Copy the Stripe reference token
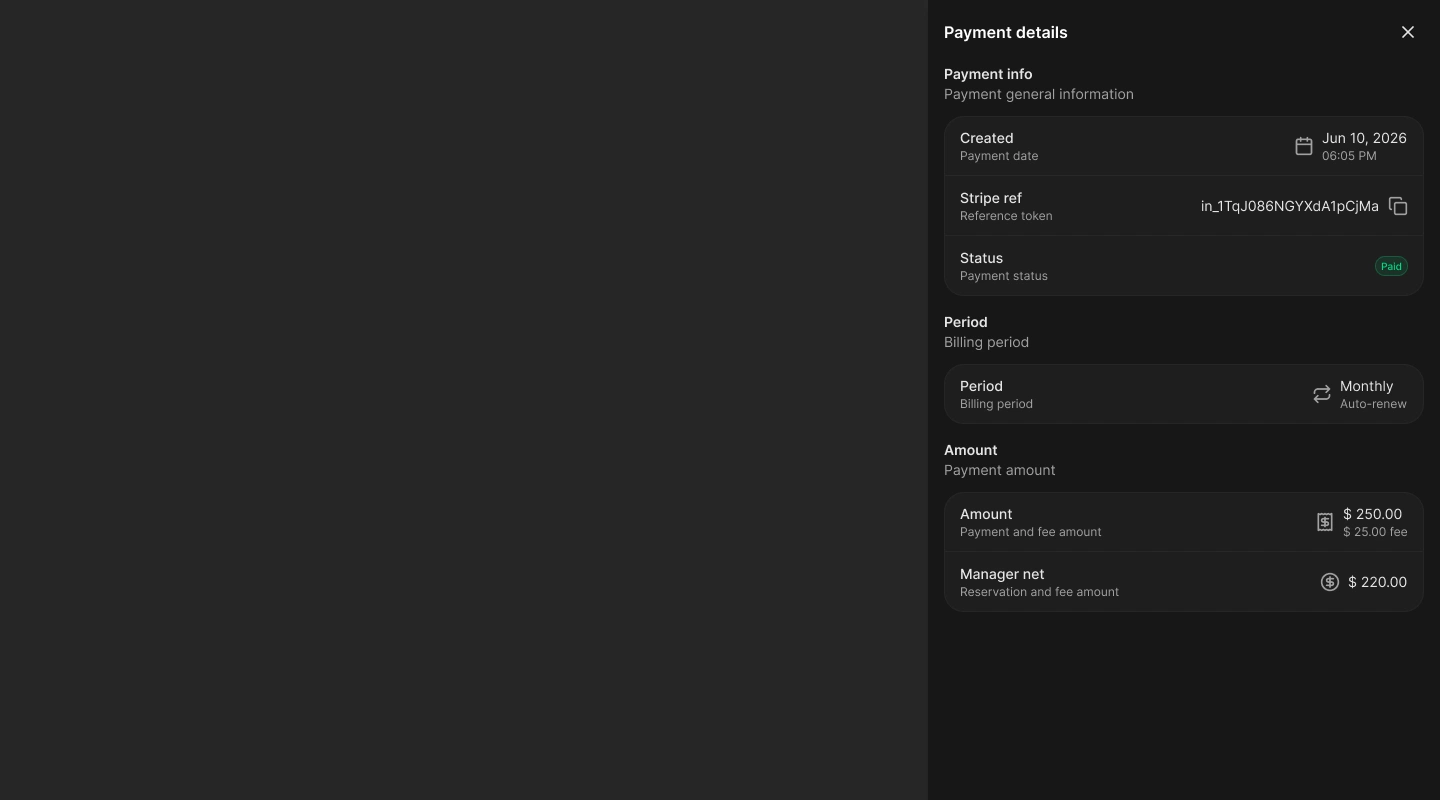Viewport: 1440px width, 800px height. click(1398, 206)
